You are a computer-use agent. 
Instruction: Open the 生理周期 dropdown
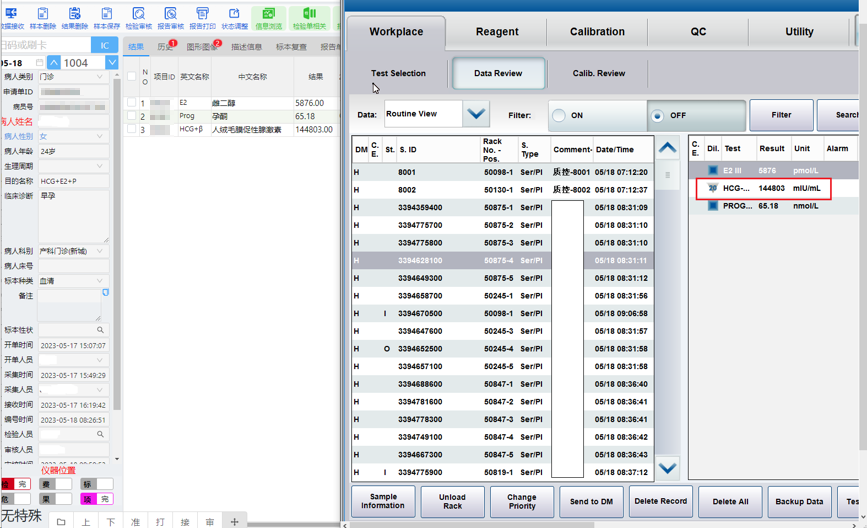click(x=100, y=166)
